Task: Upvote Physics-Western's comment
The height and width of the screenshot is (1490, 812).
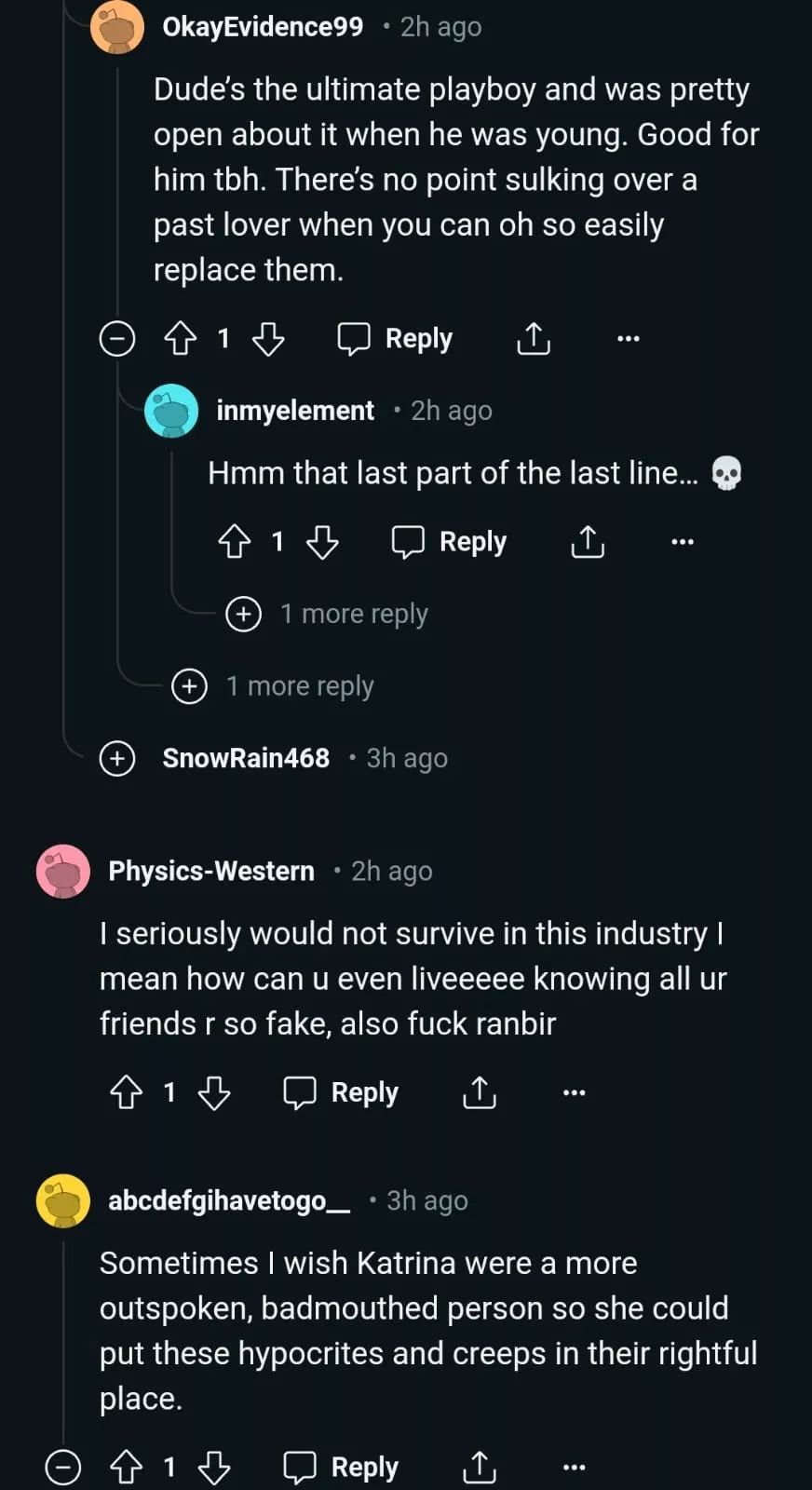Action: tap(126, 1092)
